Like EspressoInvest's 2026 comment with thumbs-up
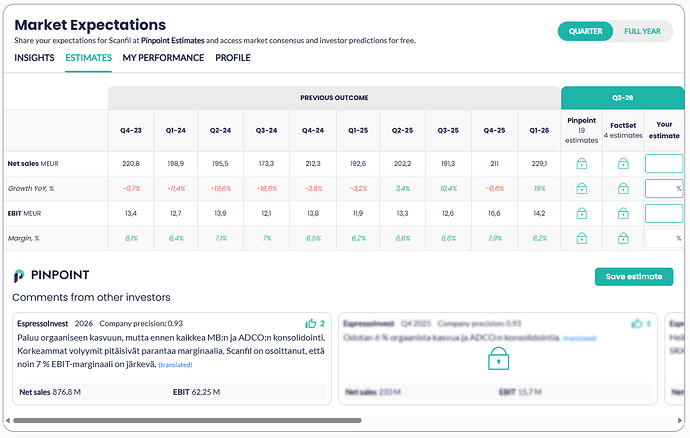The image size is (690, 438). pyautogui.click(x=311, y=324)
